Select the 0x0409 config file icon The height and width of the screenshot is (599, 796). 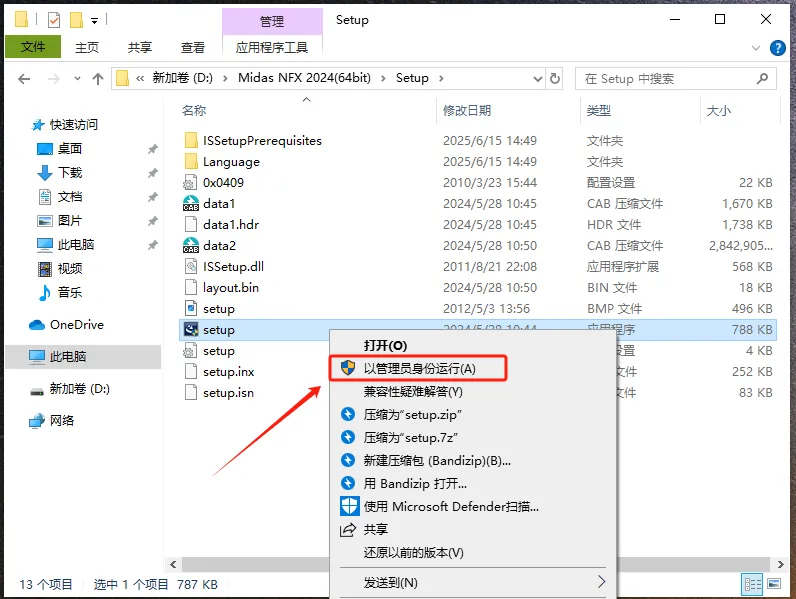pos(190,183)
